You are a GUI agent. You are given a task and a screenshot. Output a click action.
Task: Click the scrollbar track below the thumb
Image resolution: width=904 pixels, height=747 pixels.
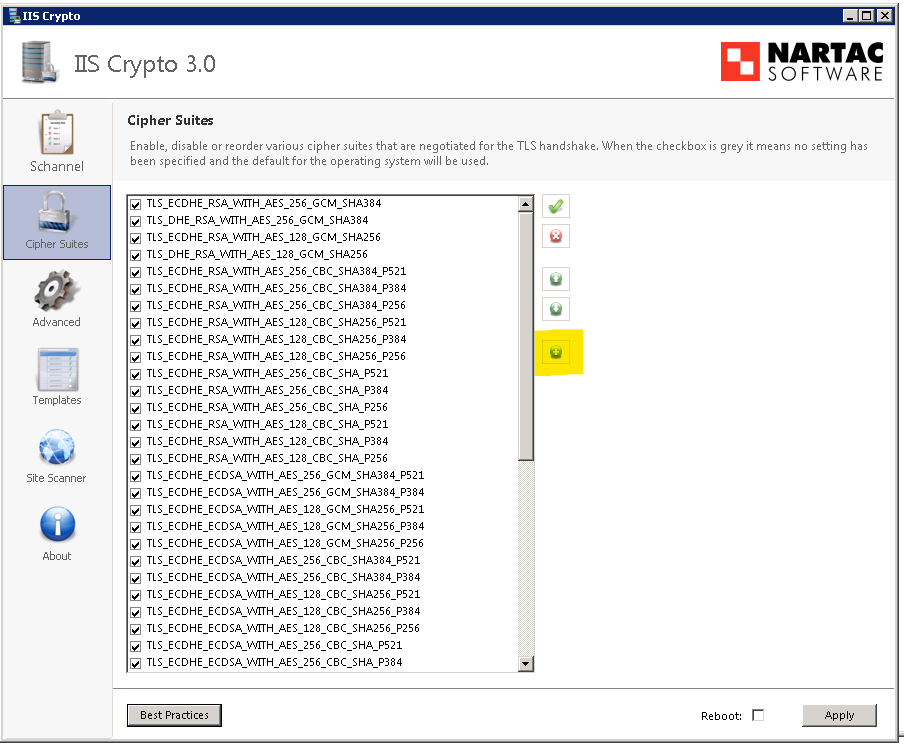(x=525, y=558)
